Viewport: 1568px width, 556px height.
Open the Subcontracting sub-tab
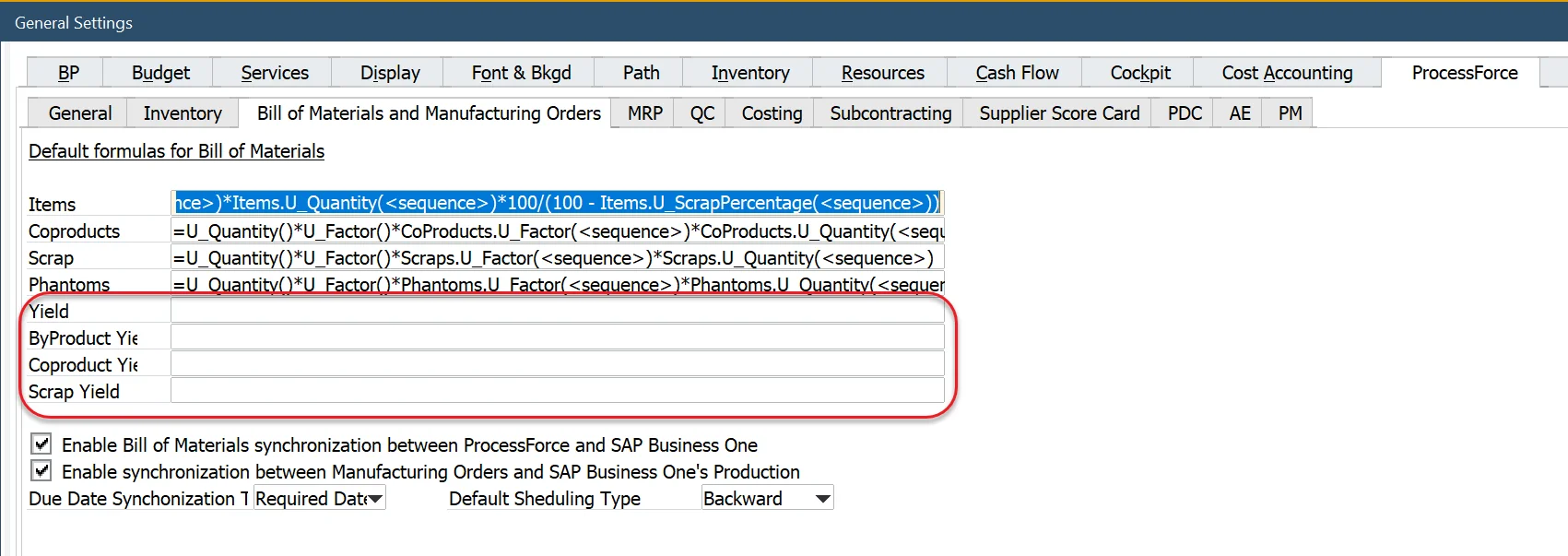coord(890,113)
